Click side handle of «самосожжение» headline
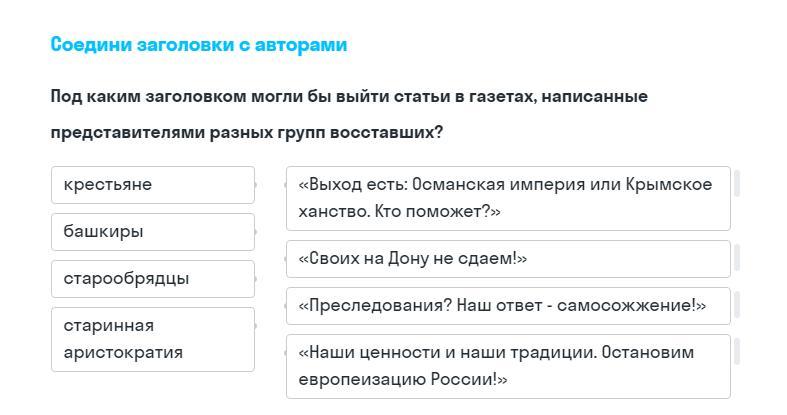Viewport: 787px width, 415px height. [x=737, y=304]
